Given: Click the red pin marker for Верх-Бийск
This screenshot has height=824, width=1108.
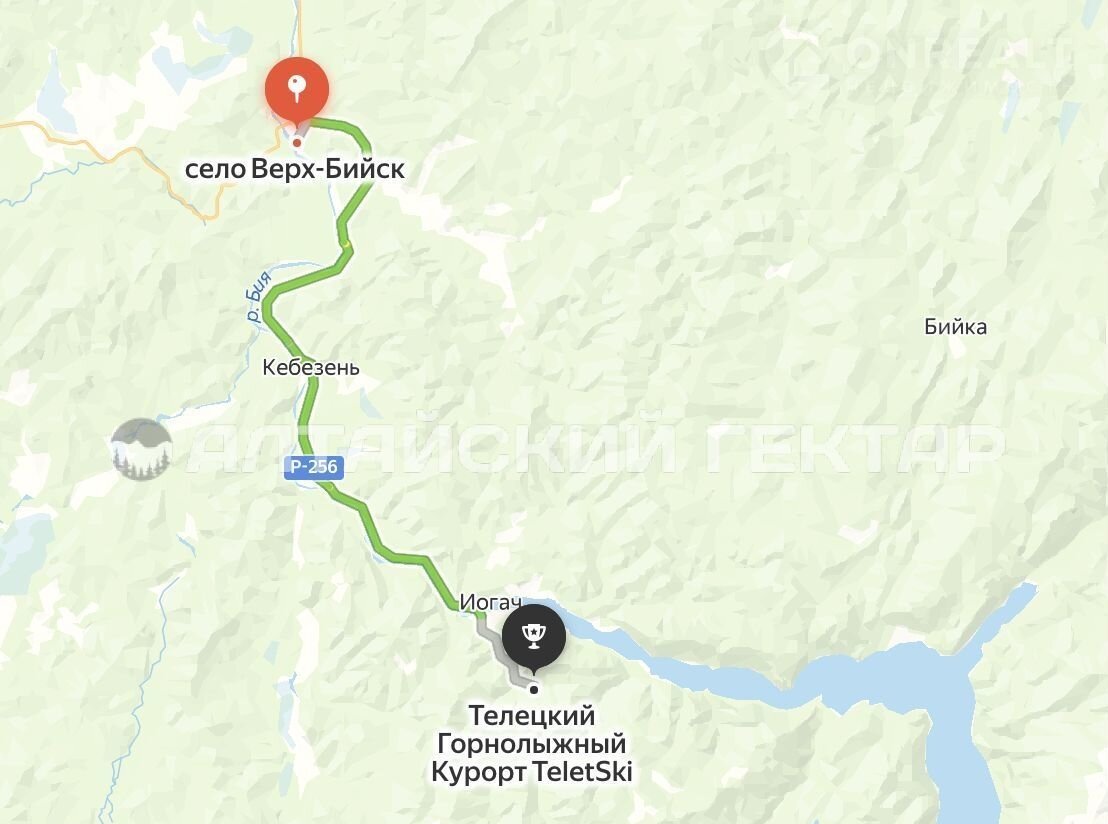Looking at the screenshot, I should click(297, 92).
